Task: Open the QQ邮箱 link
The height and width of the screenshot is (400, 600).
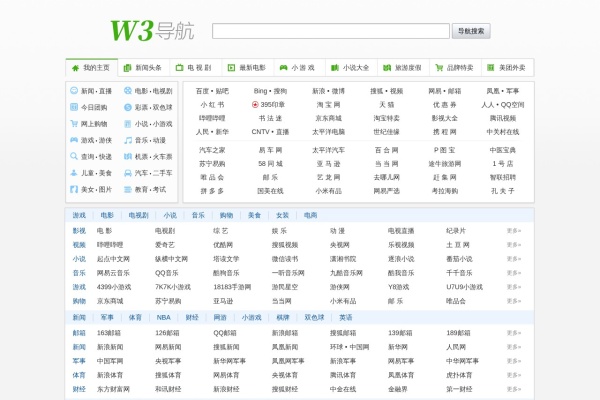Action: click(x=225, y=333)
